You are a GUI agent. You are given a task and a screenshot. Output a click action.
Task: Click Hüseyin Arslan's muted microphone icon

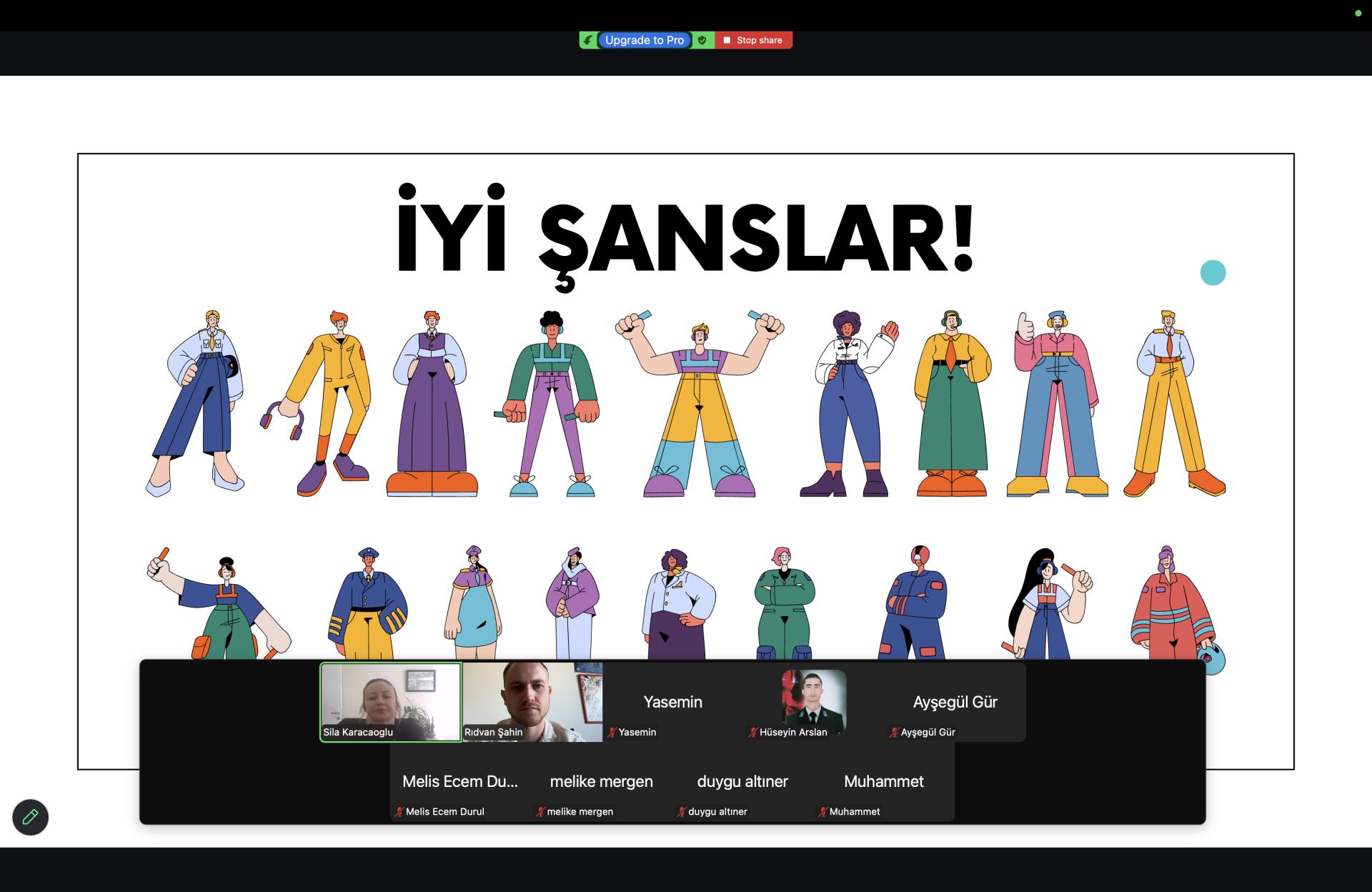coord(753,732)
